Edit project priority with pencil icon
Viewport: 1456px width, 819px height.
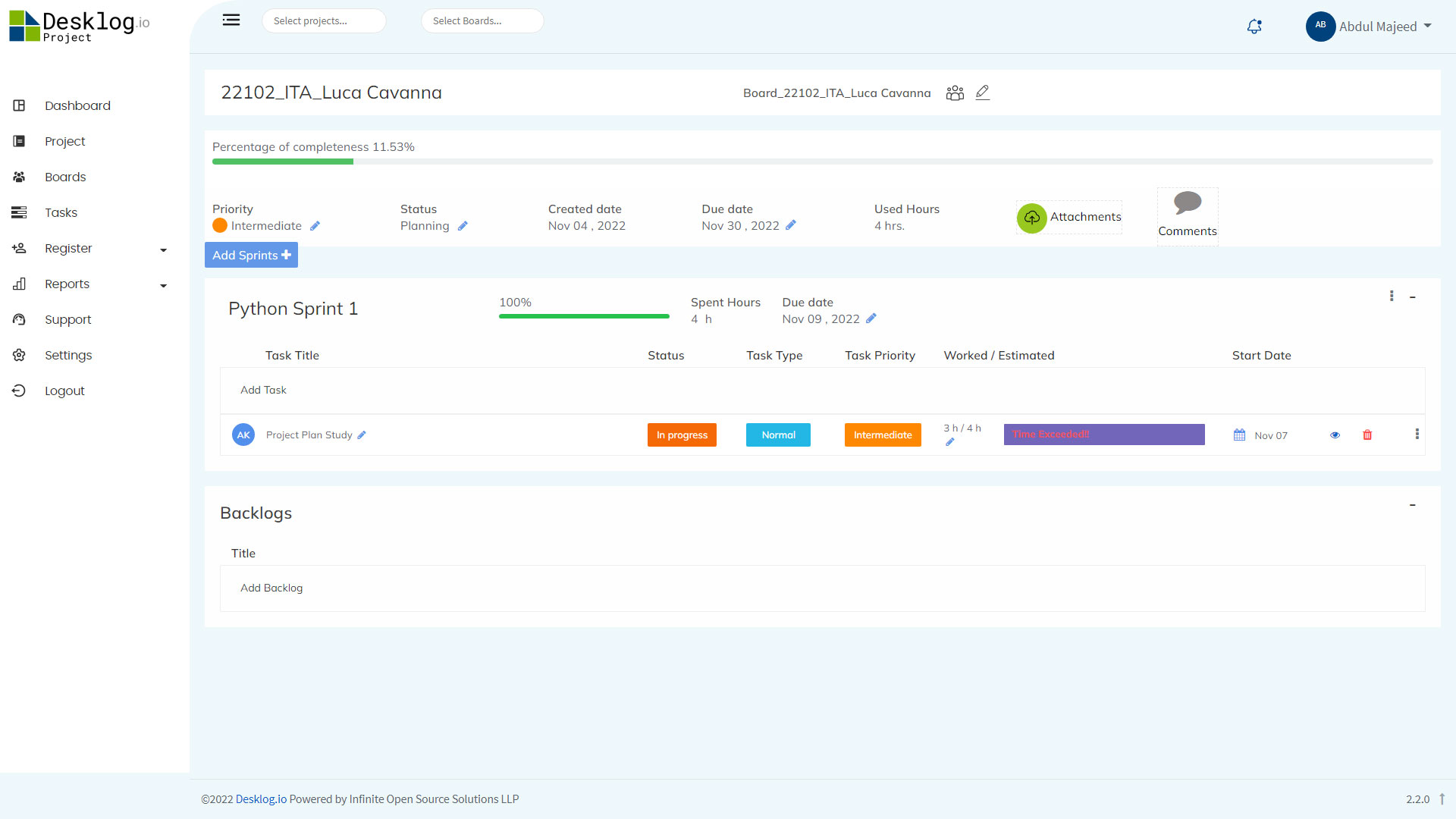click(315, 226)
